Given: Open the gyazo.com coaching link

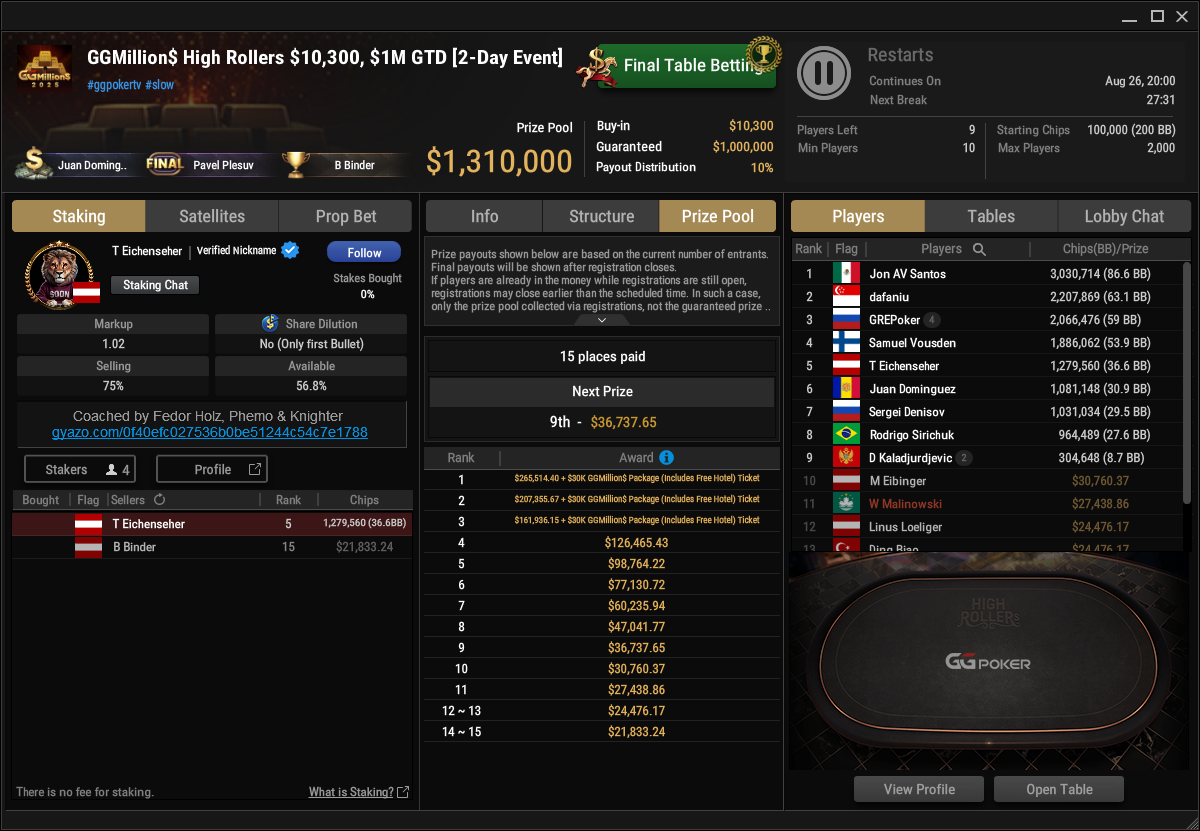Looking at the screenshot, I should tap(210, 432).
